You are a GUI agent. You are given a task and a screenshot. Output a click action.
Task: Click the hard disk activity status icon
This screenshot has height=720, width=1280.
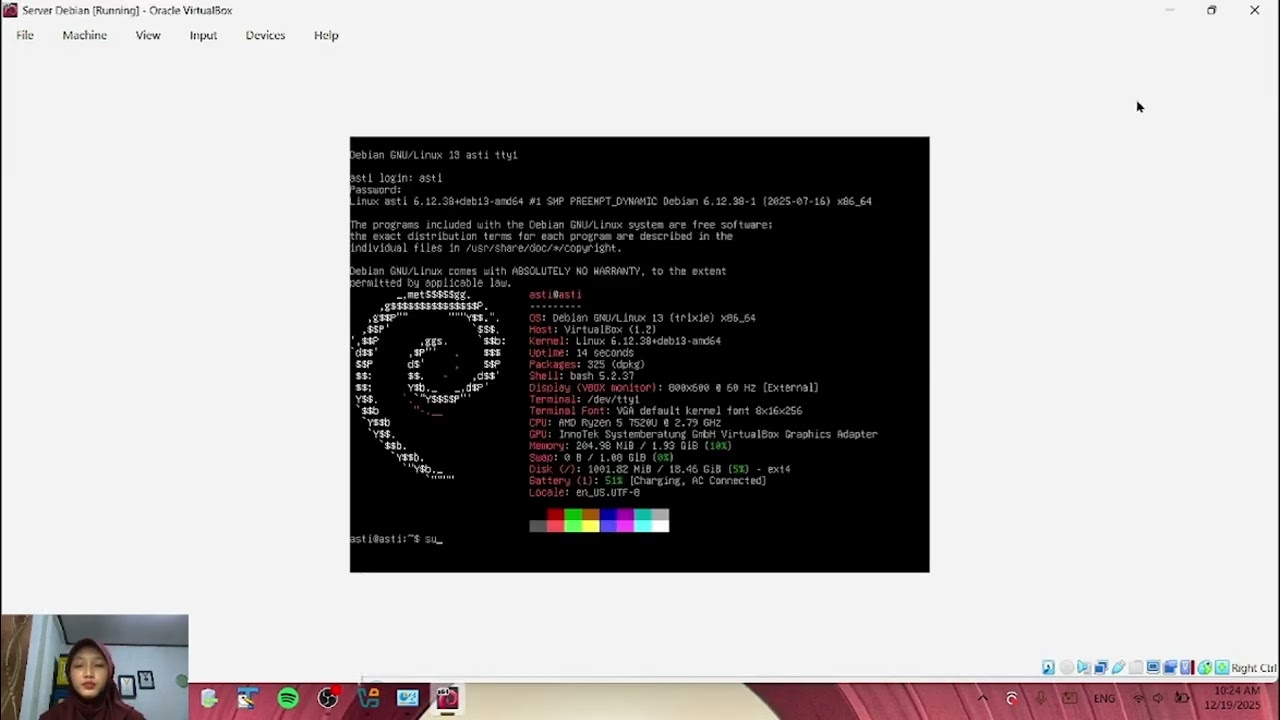1048,668
